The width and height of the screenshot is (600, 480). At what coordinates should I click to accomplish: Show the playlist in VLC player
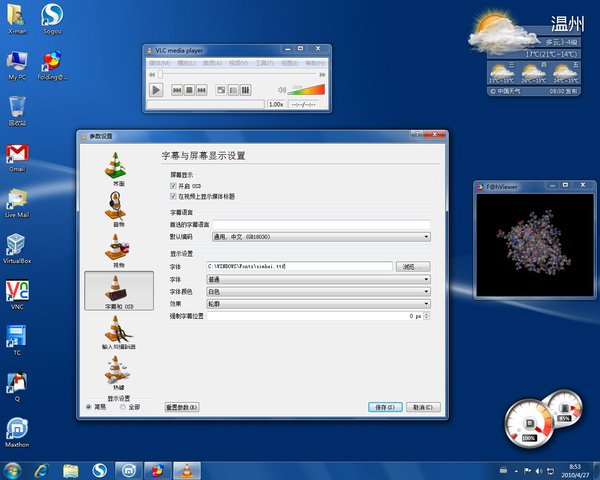(233, 90)
